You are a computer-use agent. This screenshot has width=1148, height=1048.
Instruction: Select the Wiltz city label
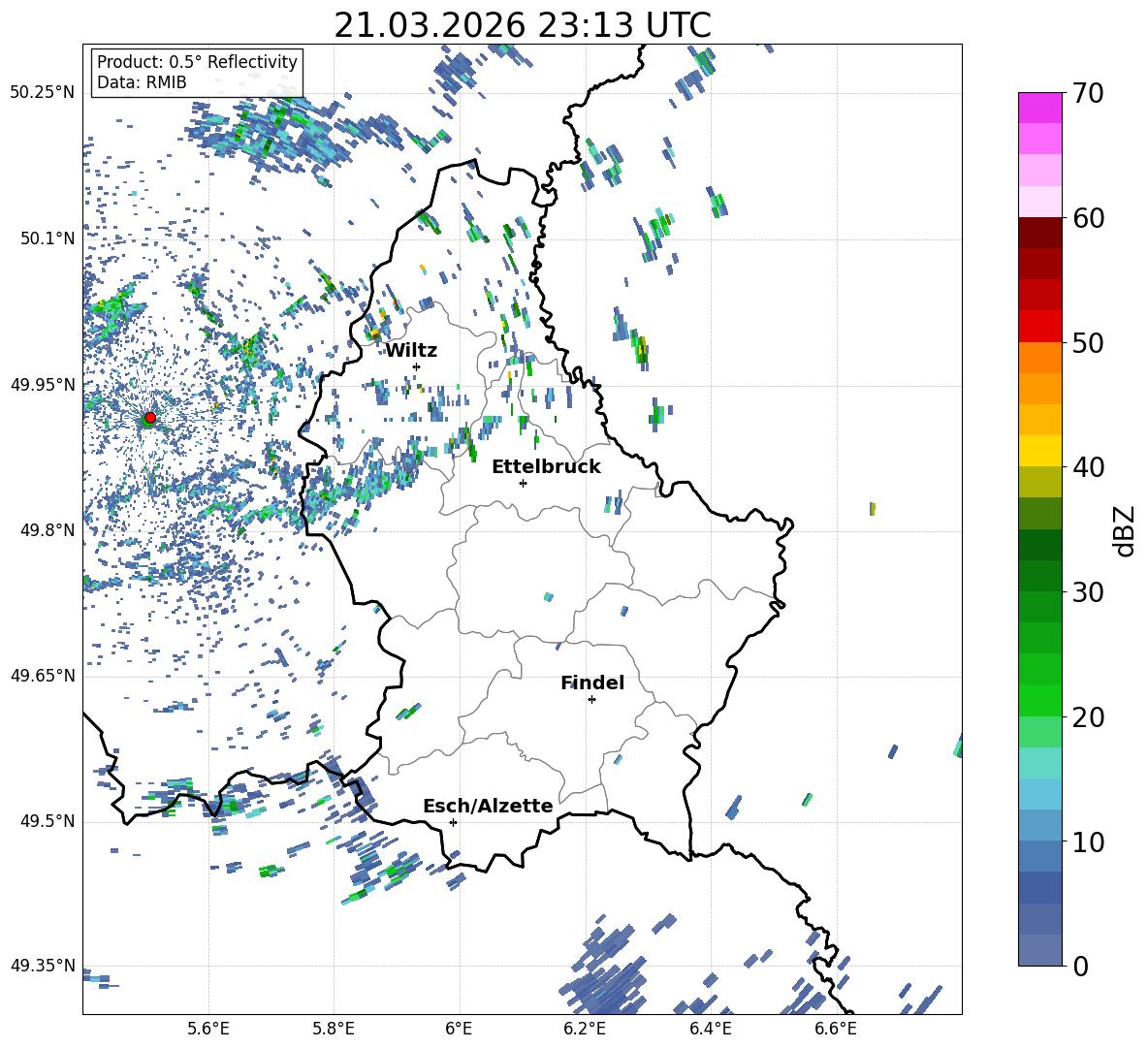(411, 350)
